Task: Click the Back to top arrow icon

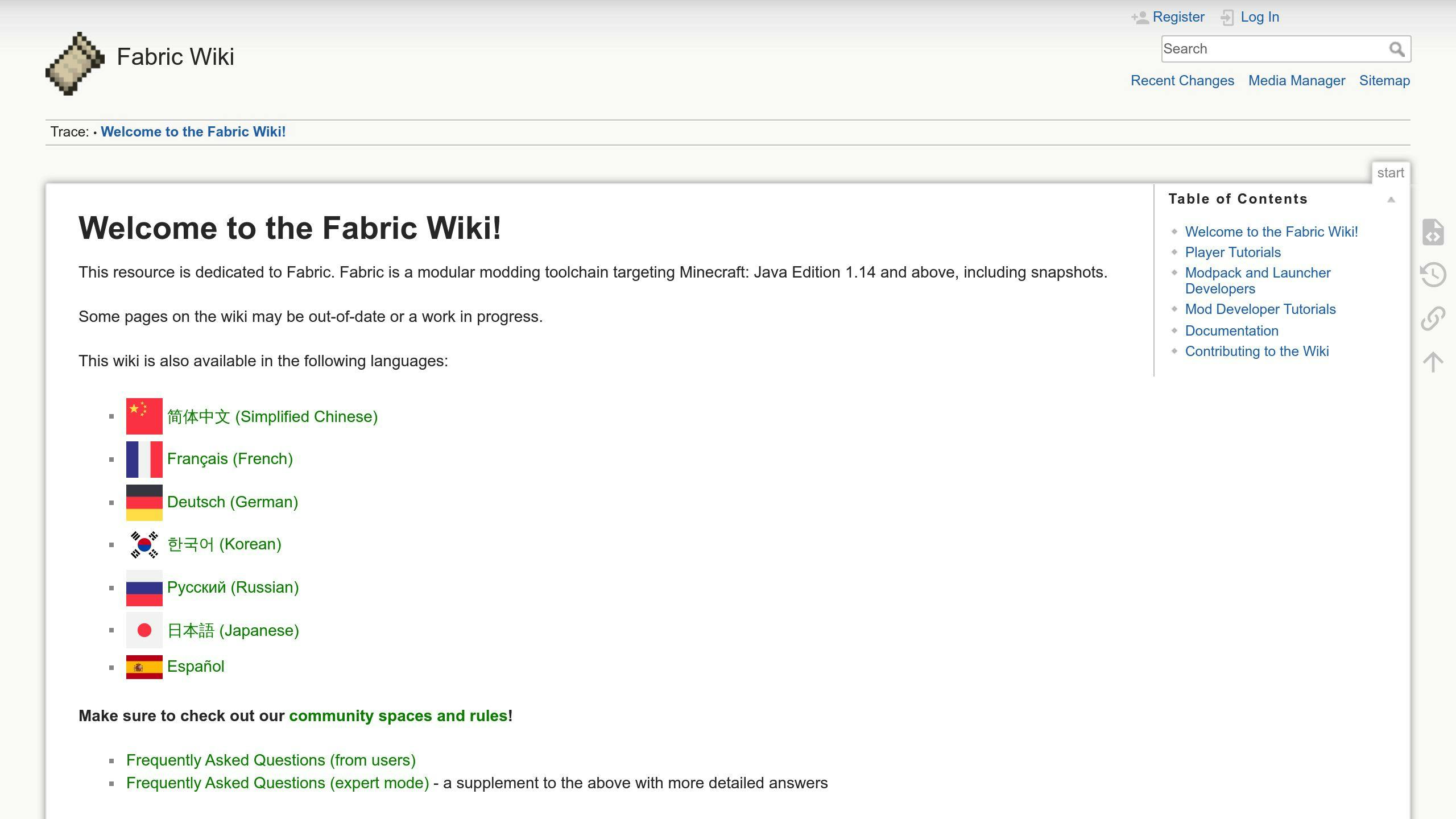Action: tap(1433, 362)
